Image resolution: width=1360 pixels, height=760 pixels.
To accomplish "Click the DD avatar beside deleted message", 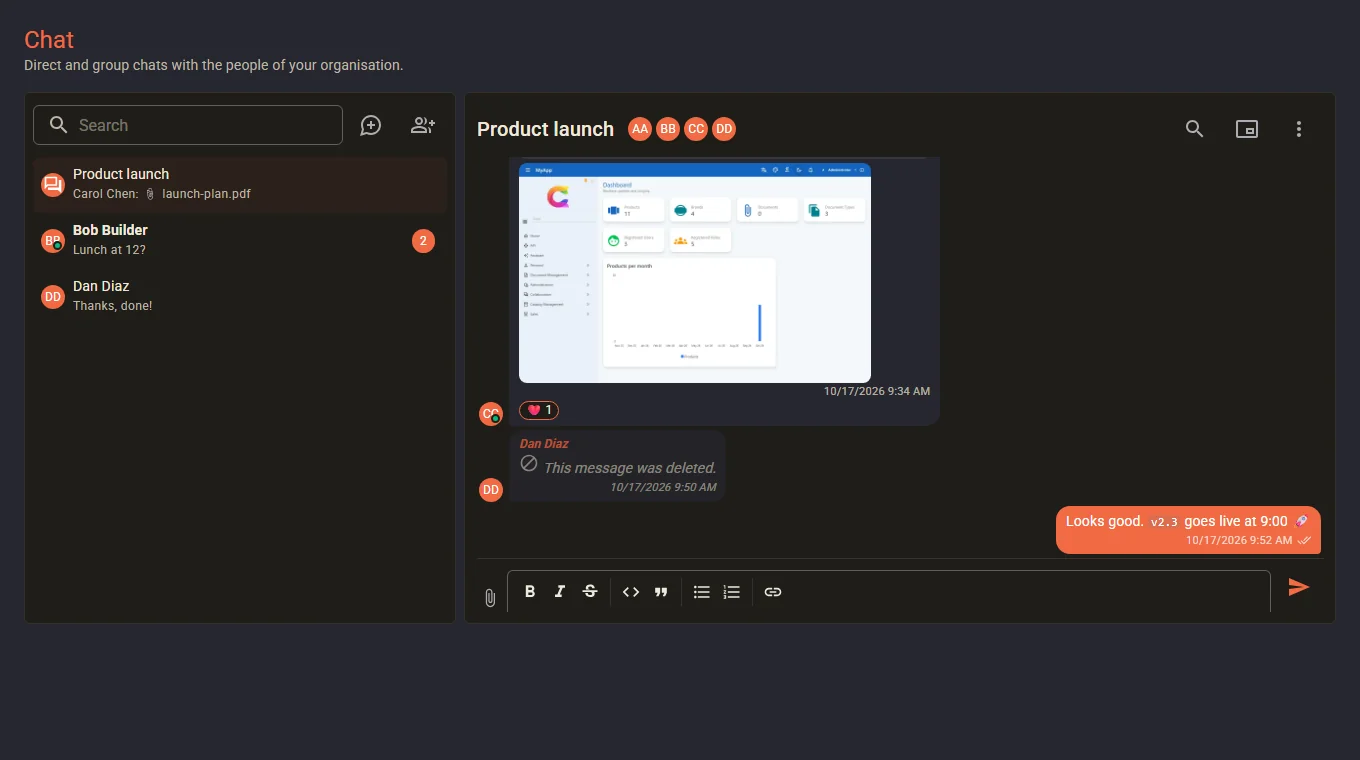I will pyautogui.click(x=491, y=490).
